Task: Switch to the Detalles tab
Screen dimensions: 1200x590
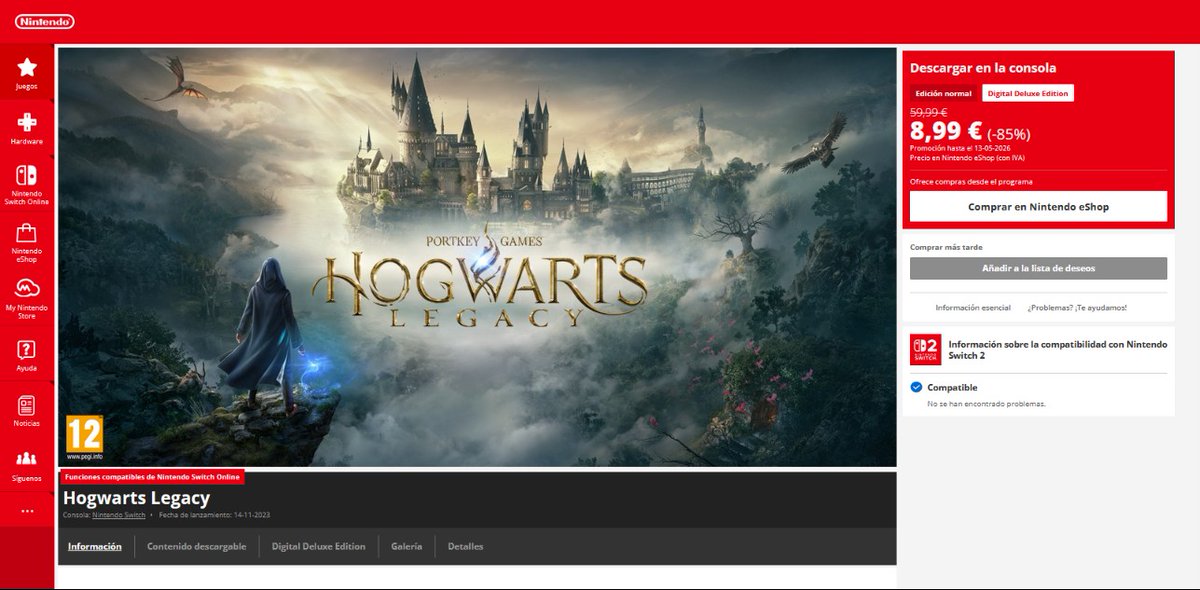Action: (465, 547)
